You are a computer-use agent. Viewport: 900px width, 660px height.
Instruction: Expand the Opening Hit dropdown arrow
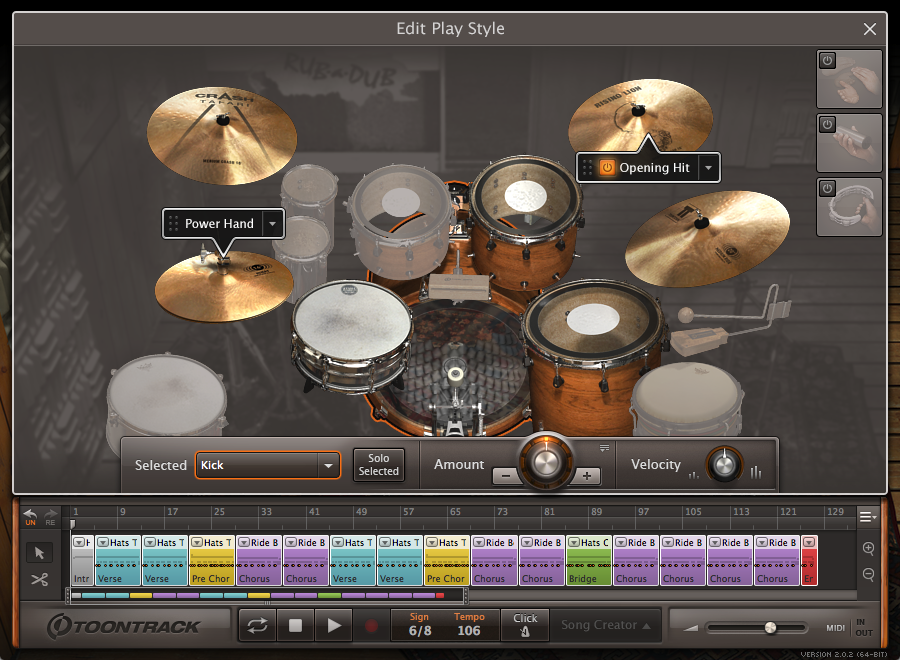[x=708, y=168]
